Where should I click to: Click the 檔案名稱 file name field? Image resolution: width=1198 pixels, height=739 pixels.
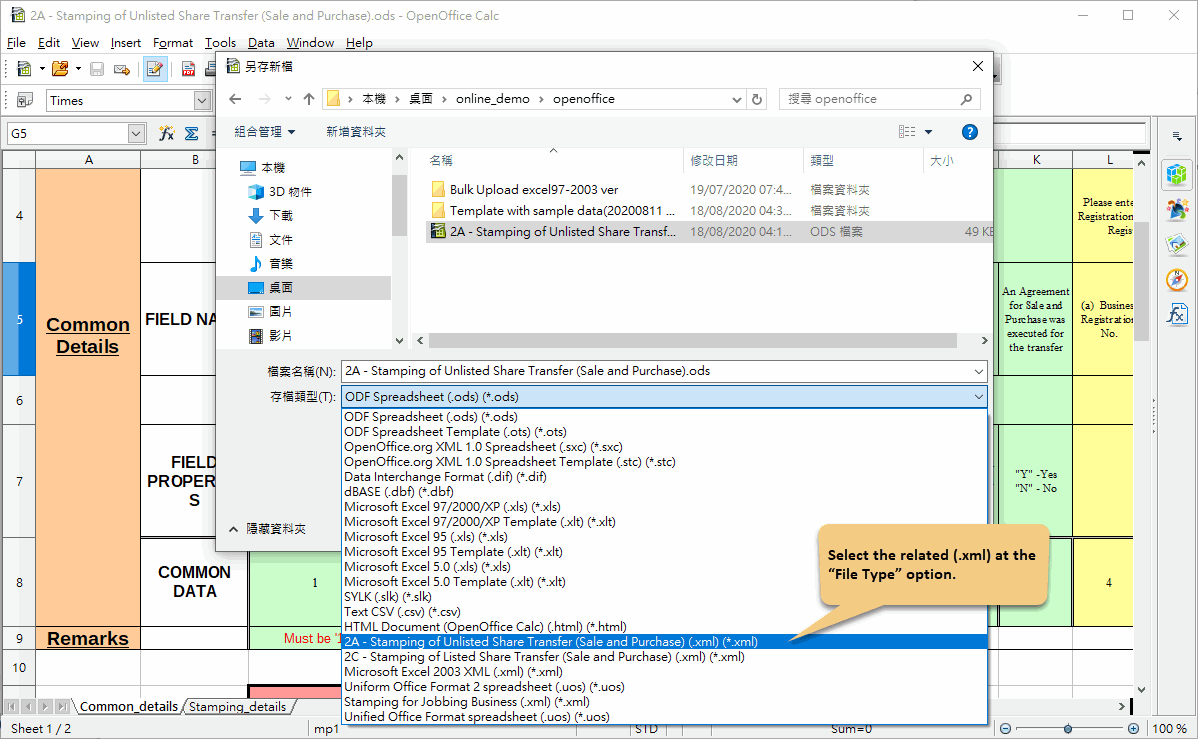click(664, 371)
